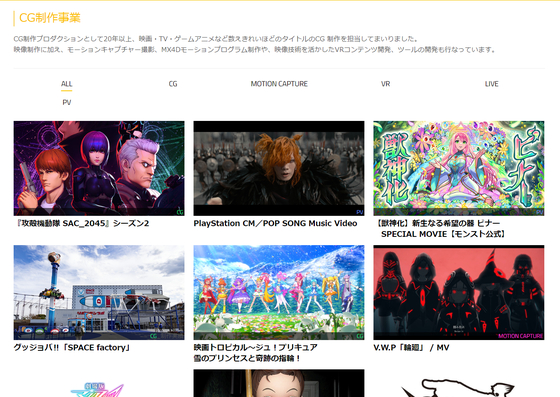Click the PV tag on PlayStation thumbnail
The height and width of the screenshot is (397, 560).
(360, 212)
